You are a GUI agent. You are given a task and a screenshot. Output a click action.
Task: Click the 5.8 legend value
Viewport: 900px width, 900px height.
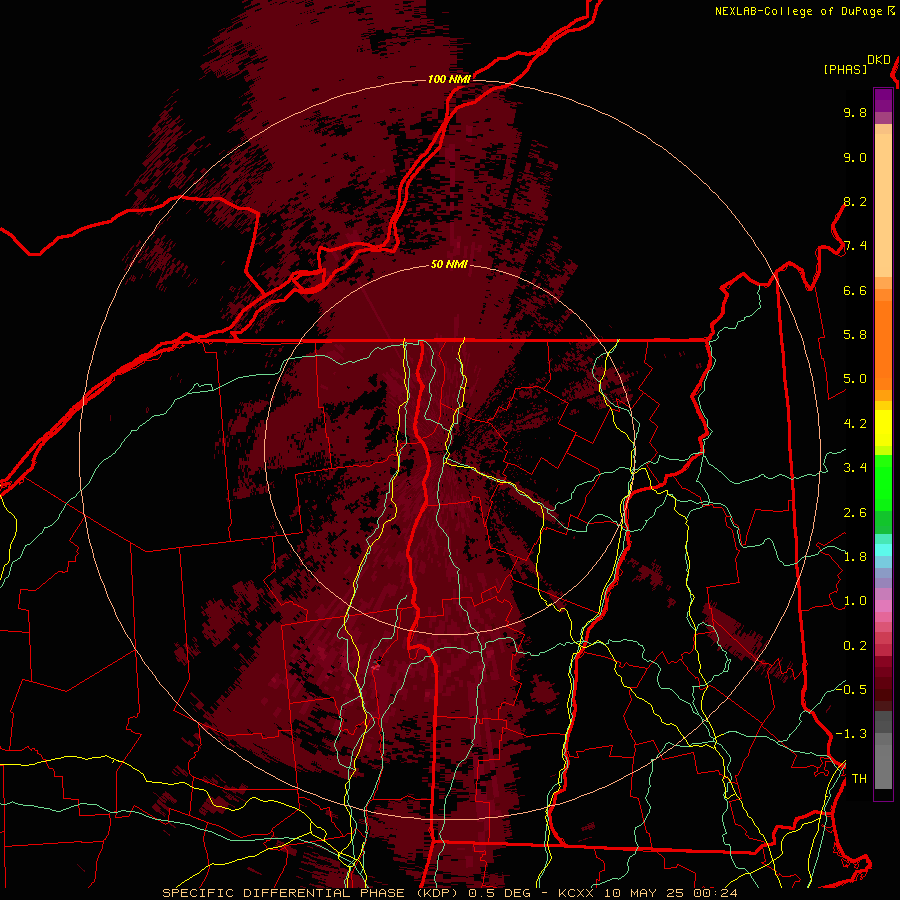point(855,335)
